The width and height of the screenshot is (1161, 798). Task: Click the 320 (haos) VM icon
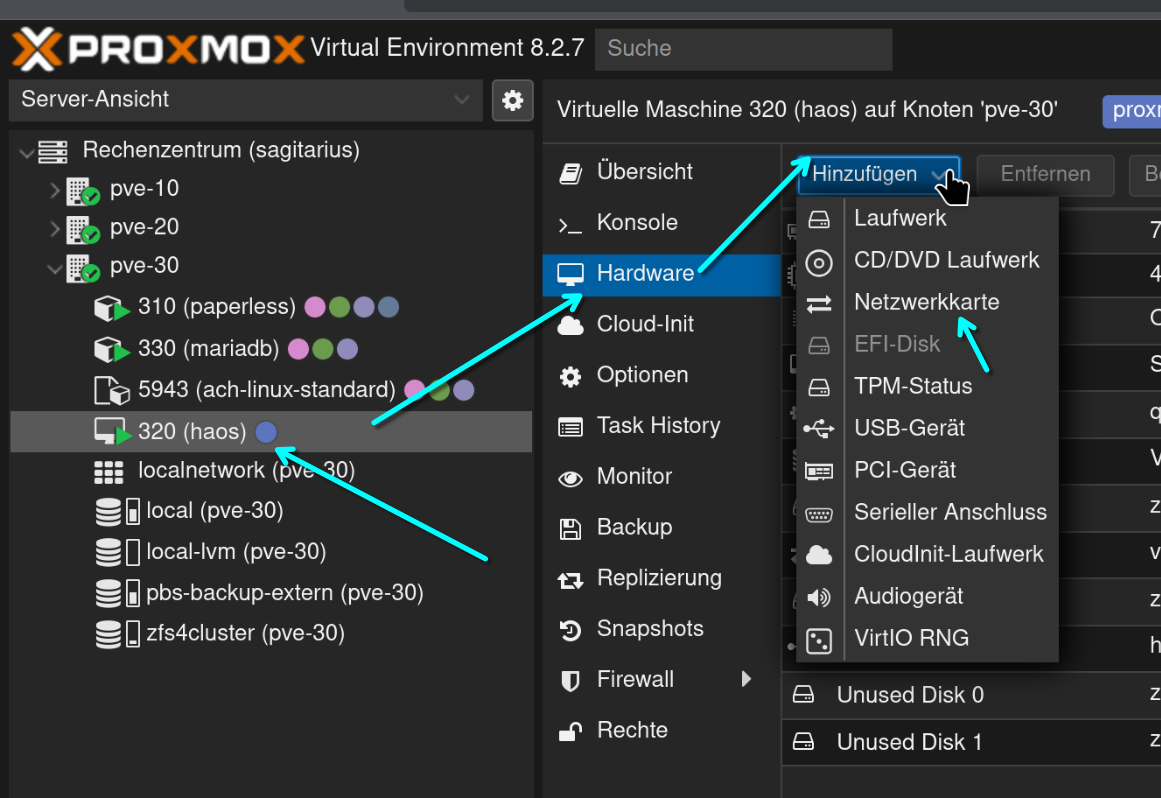112,432
